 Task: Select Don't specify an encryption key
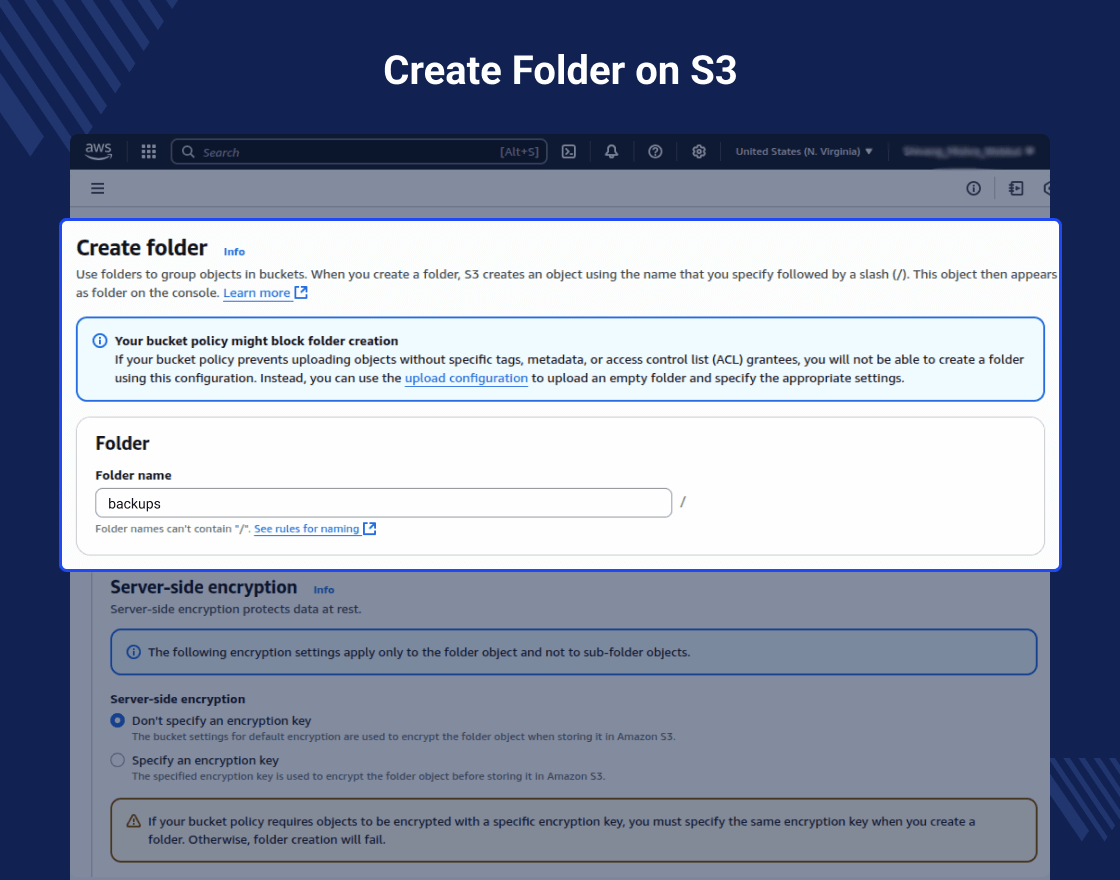point(118,721)
